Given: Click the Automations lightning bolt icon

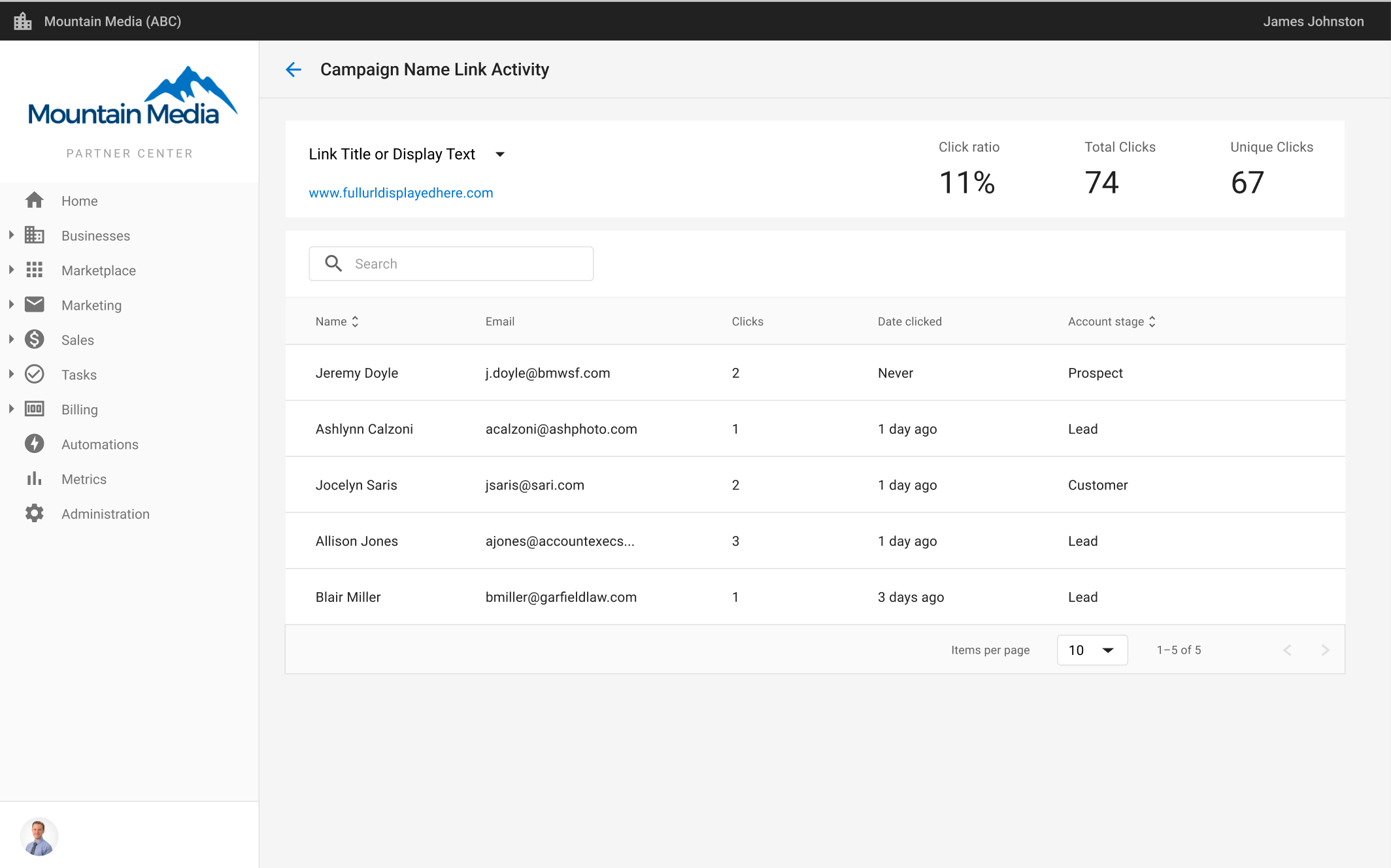Looking at the screenshot, I should [35, 444].
